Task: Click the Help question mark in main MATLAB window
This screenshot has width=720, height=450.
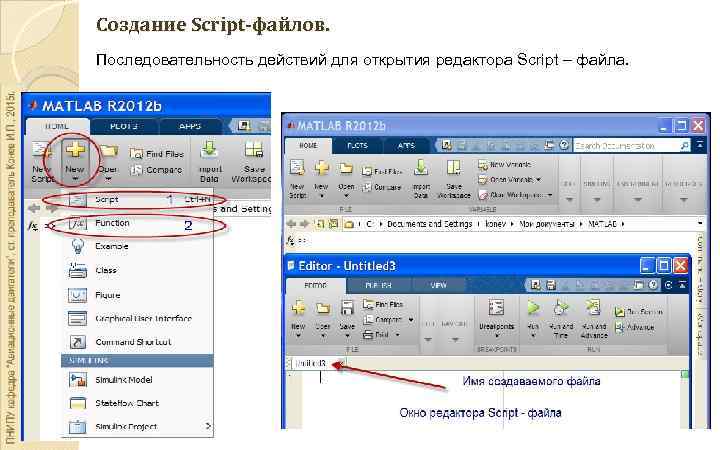Action: coord(564,145)
